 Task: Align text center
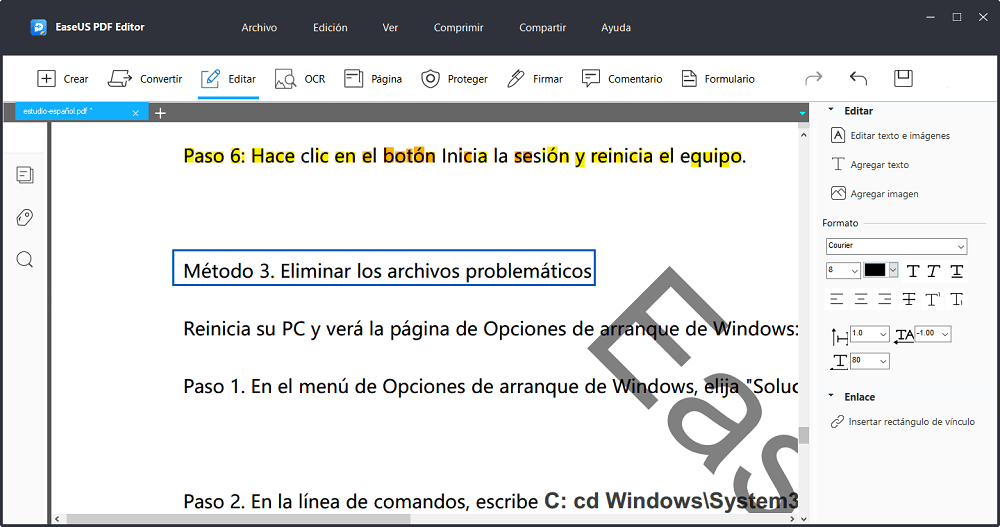click(x=861, y=299)
